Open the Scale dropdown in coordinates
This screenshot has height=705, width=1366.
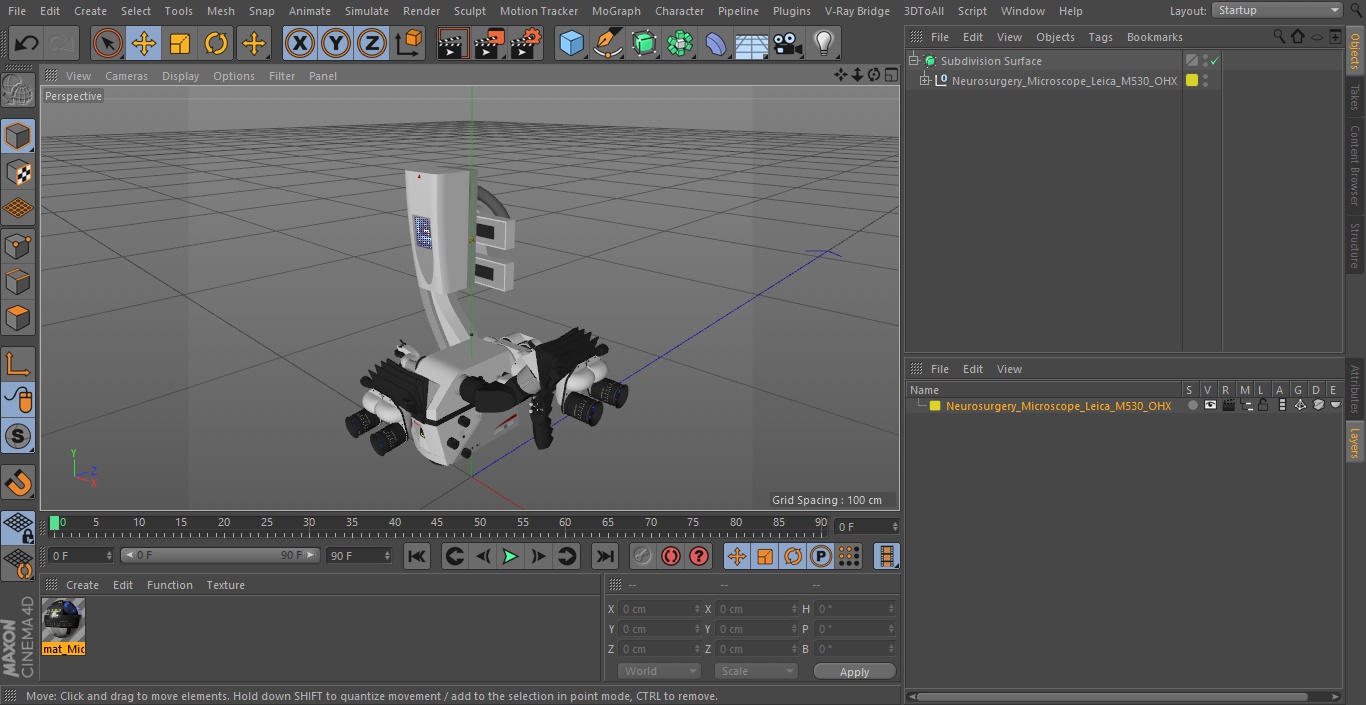pos(756,671)
